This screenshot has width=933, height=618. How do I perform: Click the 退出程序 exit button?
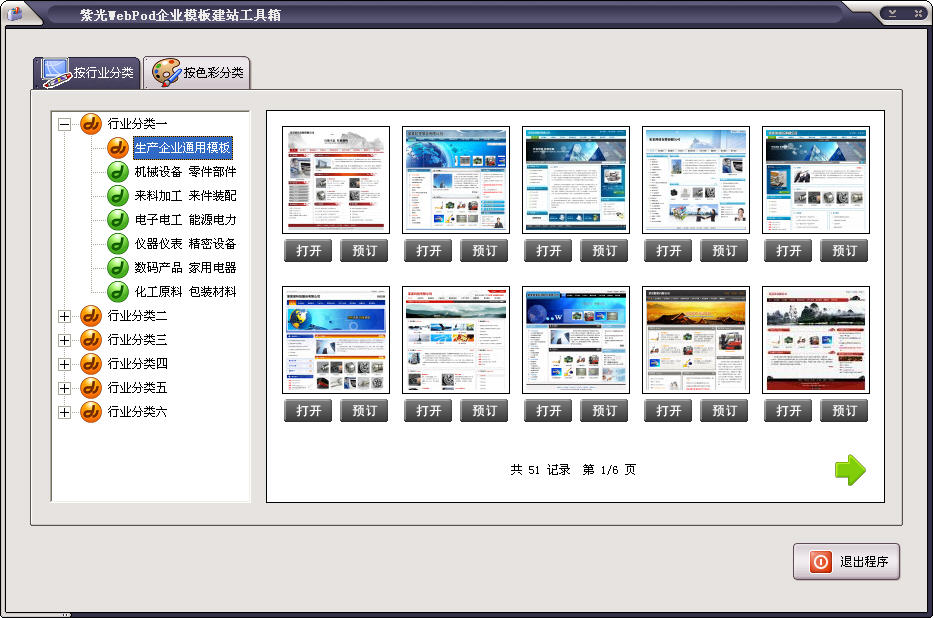point(846,562)
